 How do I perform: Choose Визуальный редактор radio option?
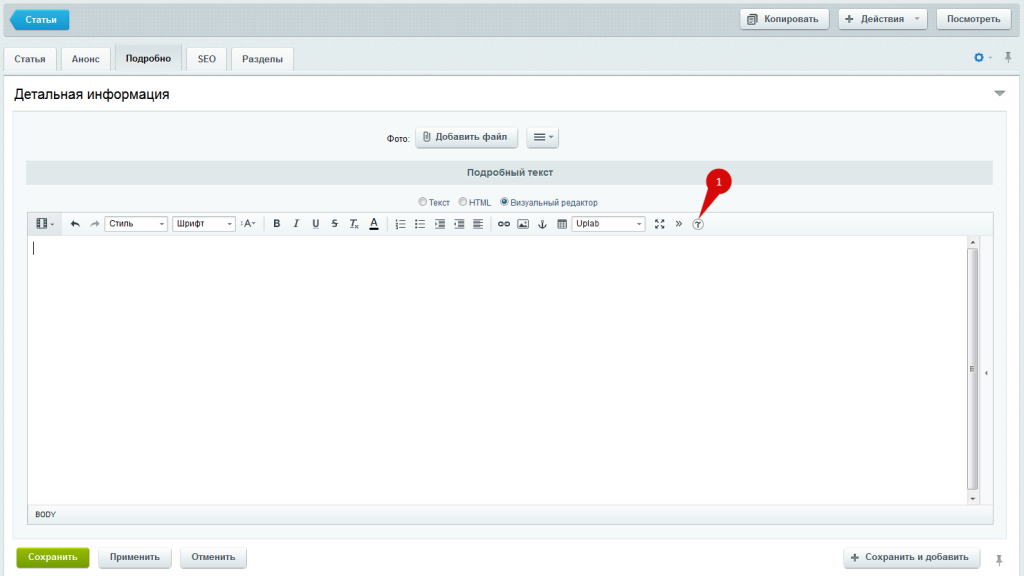coord(505,202)
